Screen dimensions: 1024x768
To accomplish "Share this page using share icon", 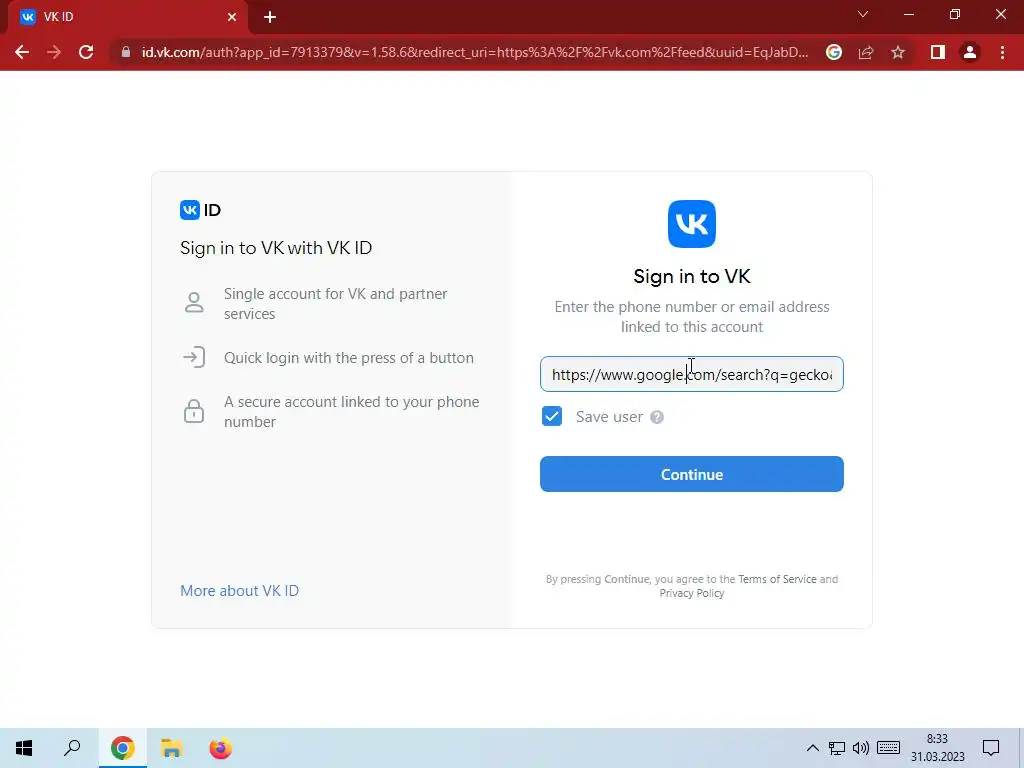I will pyautogui.click(x=866, y=52).
